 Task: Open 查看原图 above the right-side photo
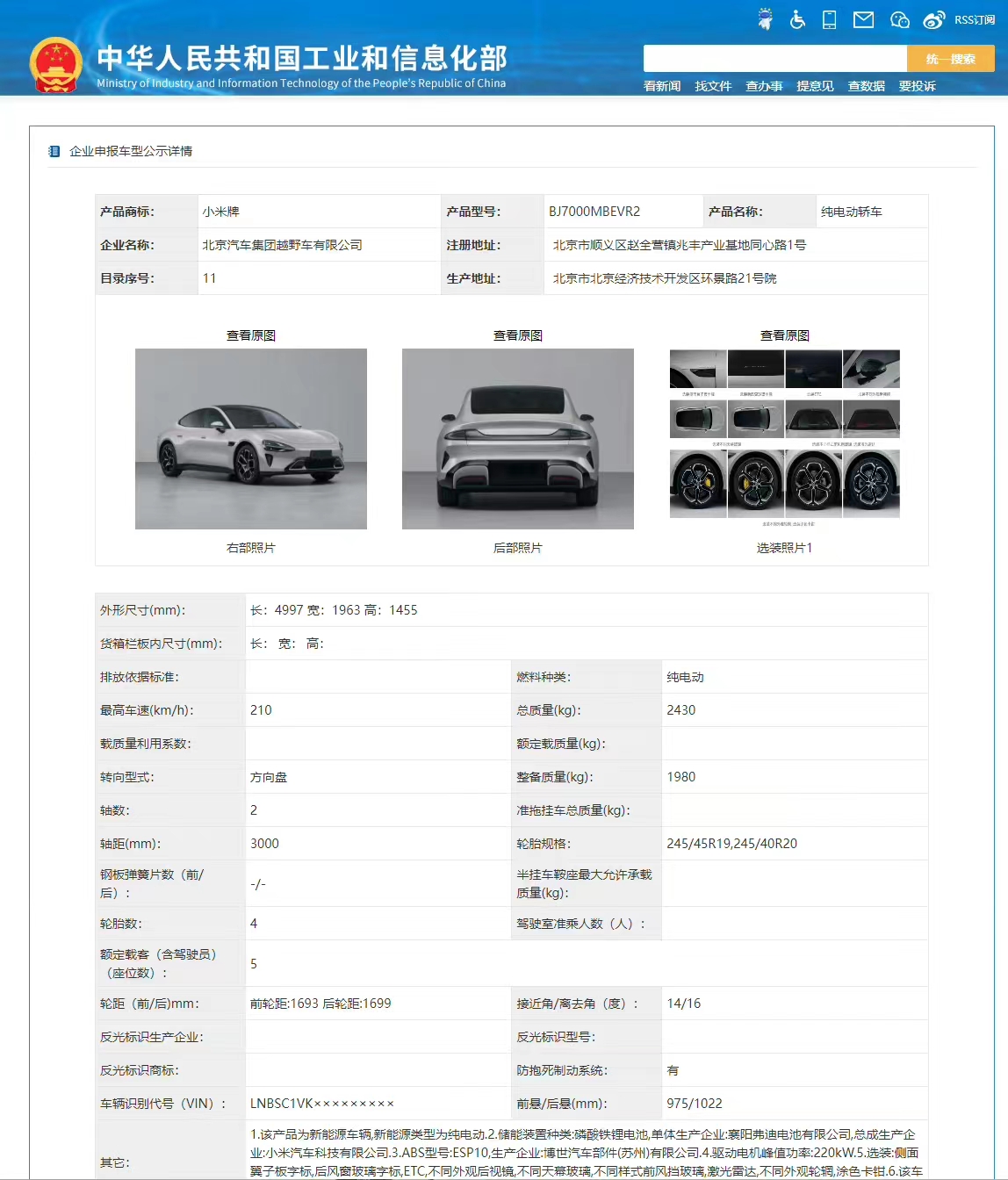(250, 335)
